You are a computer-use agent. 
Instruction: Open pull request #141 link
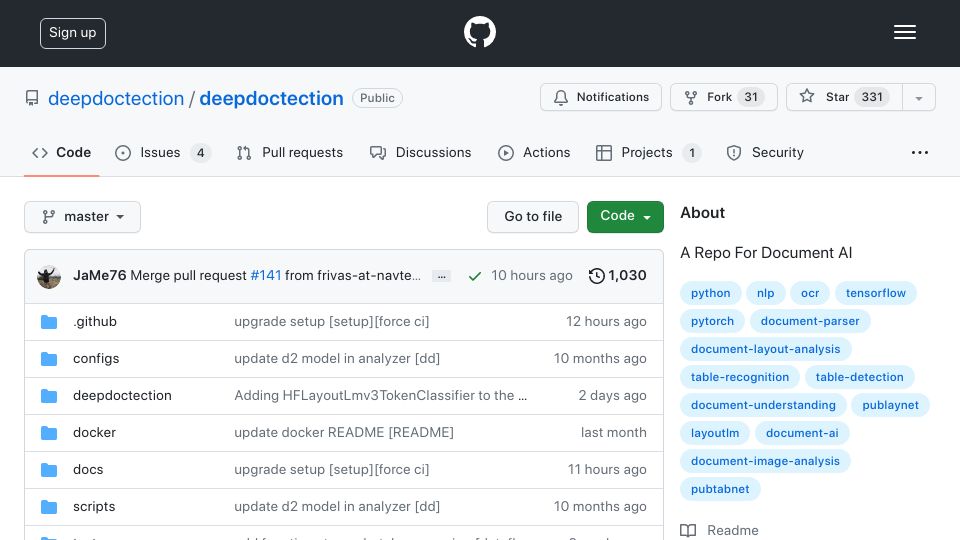click(266, 276)
